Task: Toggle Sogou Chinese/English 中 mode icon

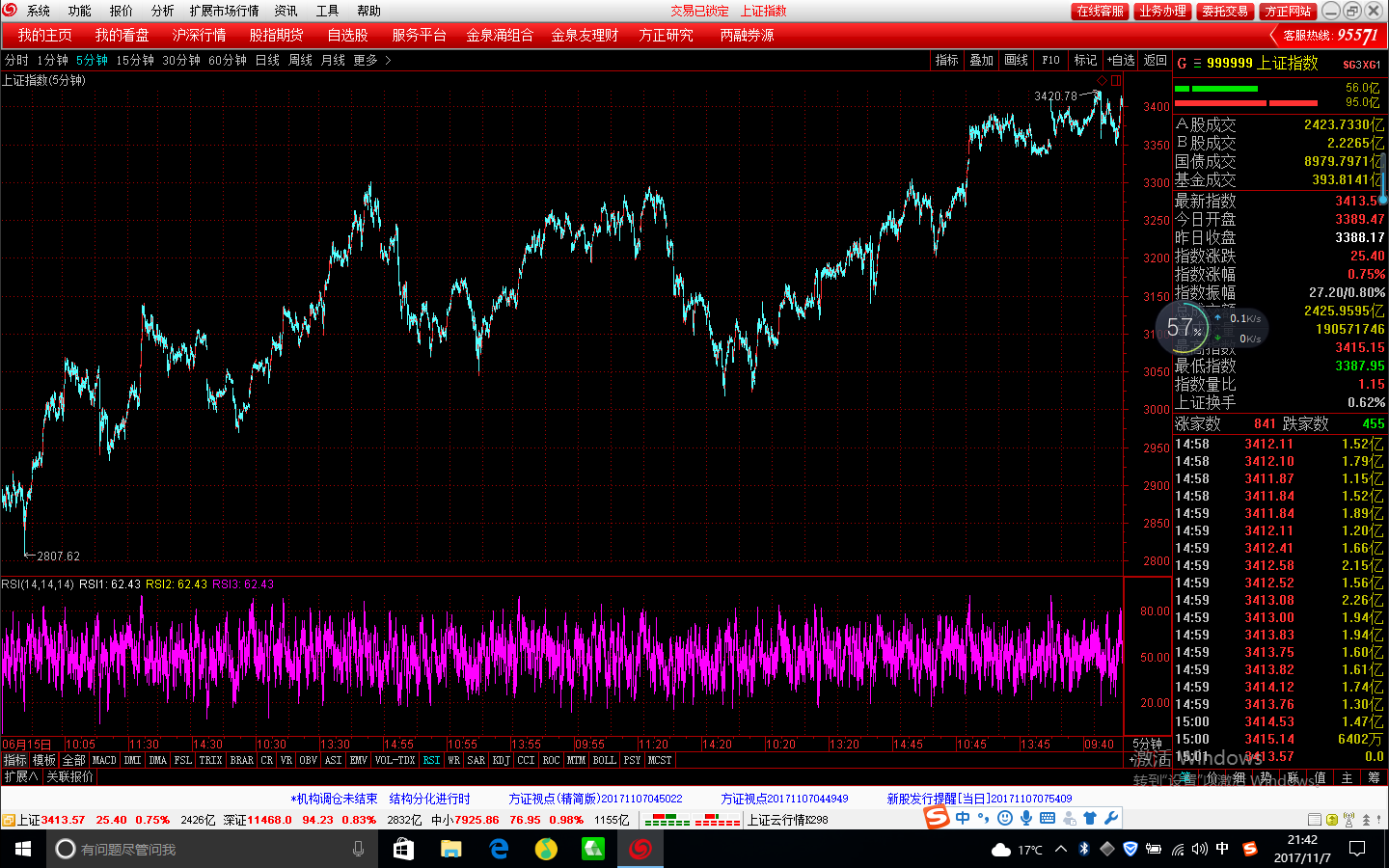Action: [x=963, y=818]
